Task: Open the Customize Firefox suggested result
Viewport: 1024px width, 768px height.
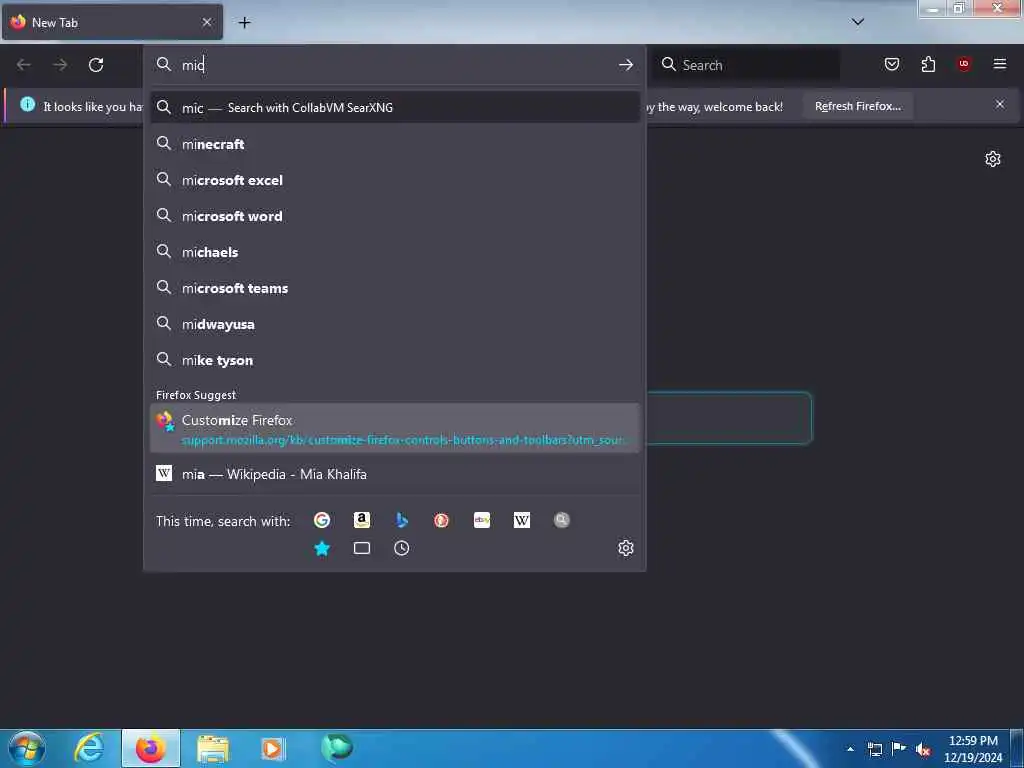Action: [394, 428]
